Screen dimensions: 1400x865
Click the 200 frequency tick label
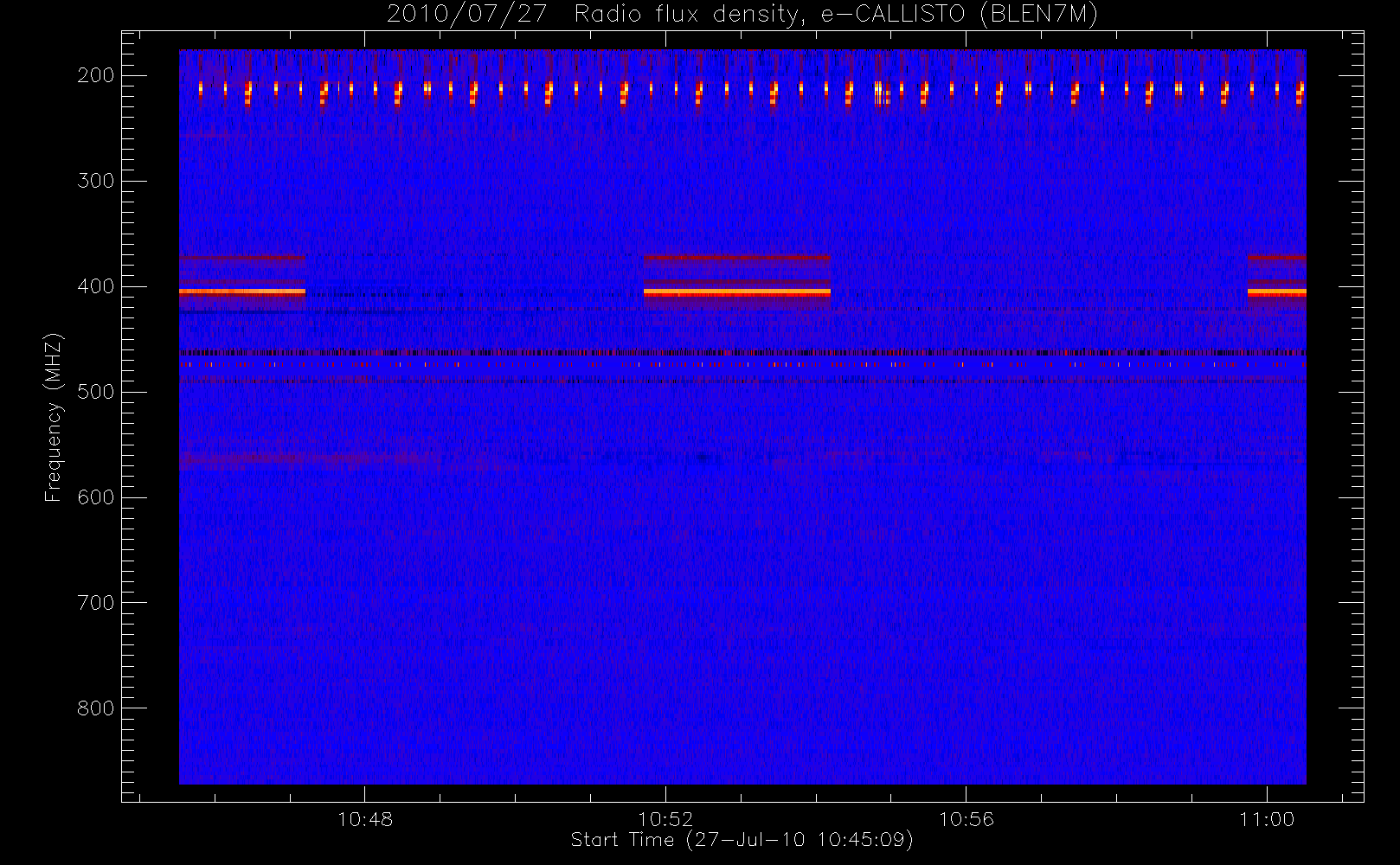(x=96, y=75)
